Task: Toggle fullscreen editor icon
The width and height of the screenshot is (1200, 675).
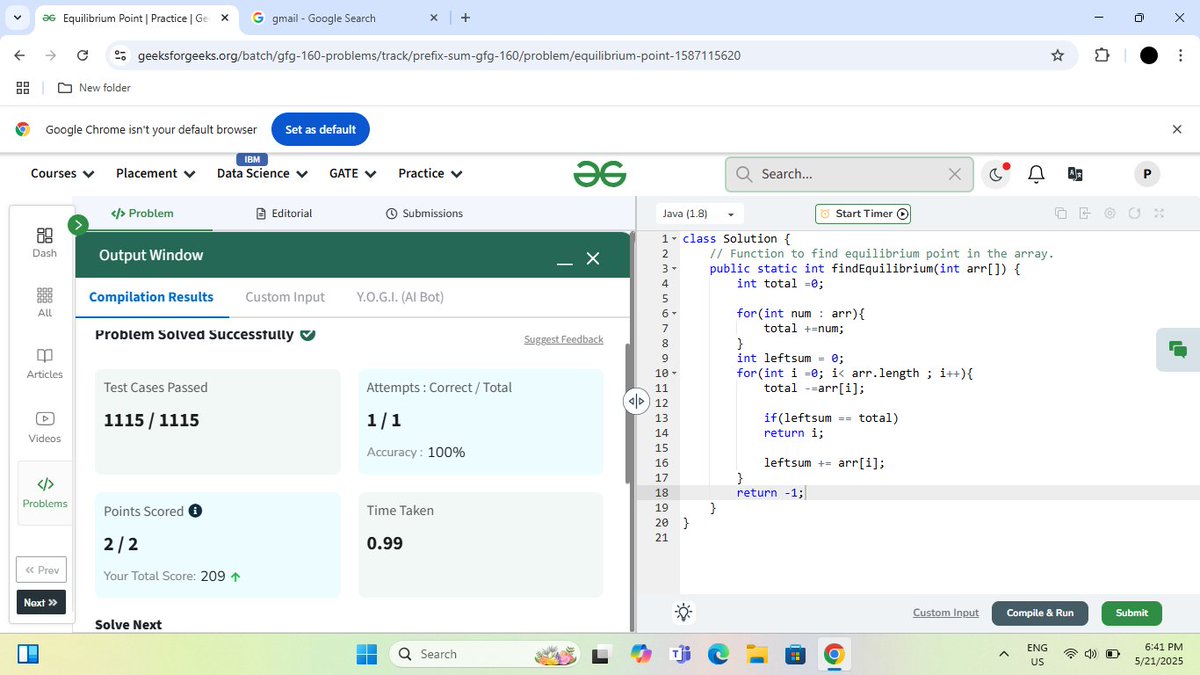Action: click(x=1159, y=213)
